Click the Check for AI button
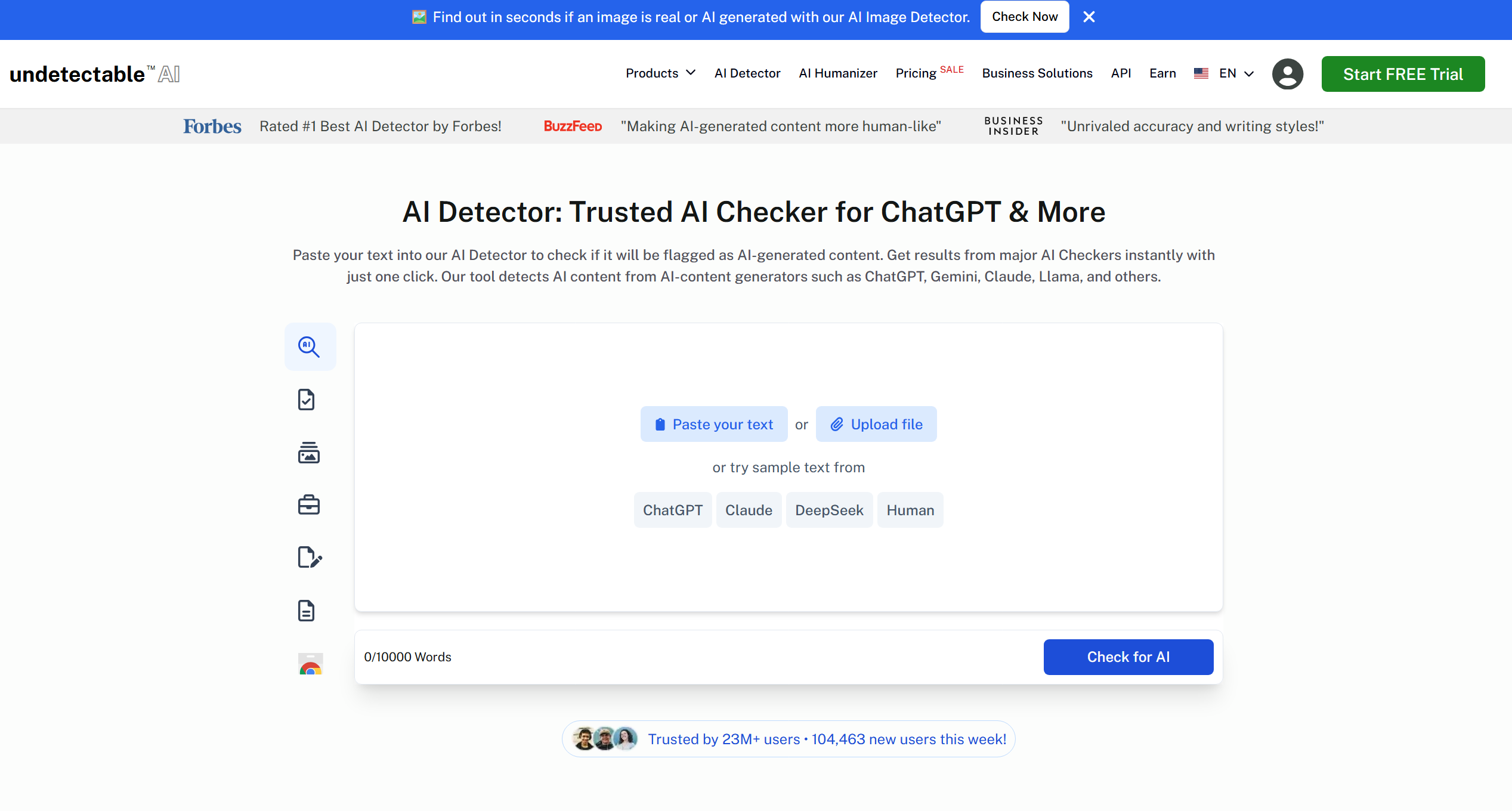Image resolution: width=1512 pixels, height=811 pixels. (x=1128, y=657)
